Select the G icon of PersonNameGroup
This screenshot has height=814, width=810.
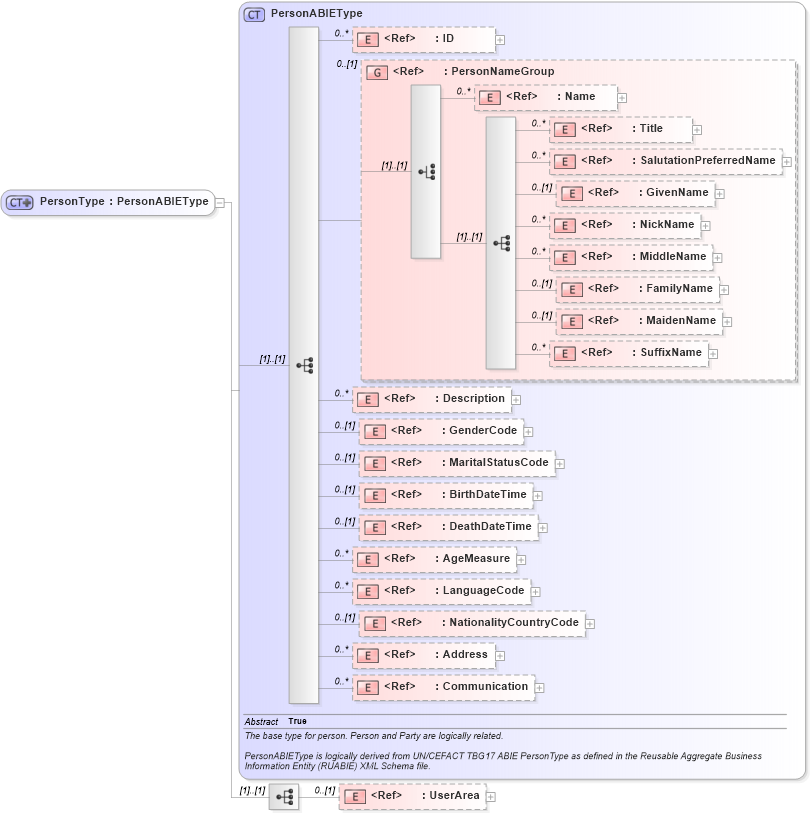376,72
